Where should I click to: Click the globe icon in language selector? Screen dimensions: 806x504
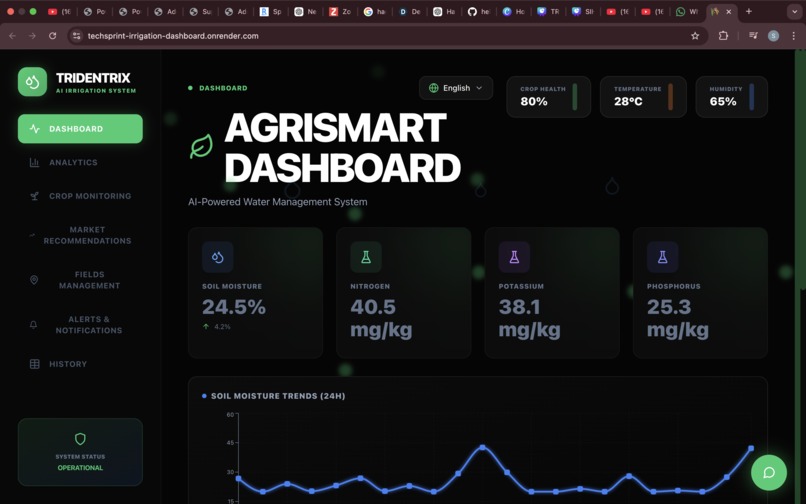click(434, 88)
